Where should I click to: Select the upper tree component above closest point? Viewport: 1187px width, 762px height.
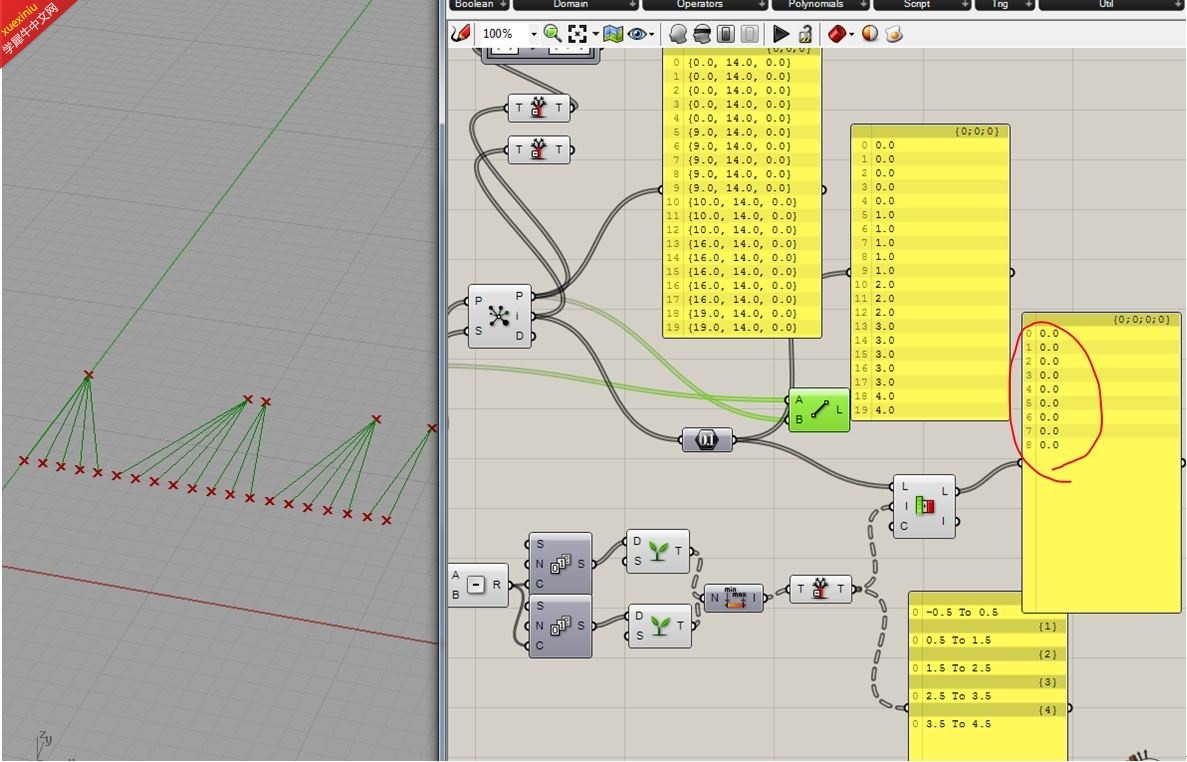pos(538,107)
